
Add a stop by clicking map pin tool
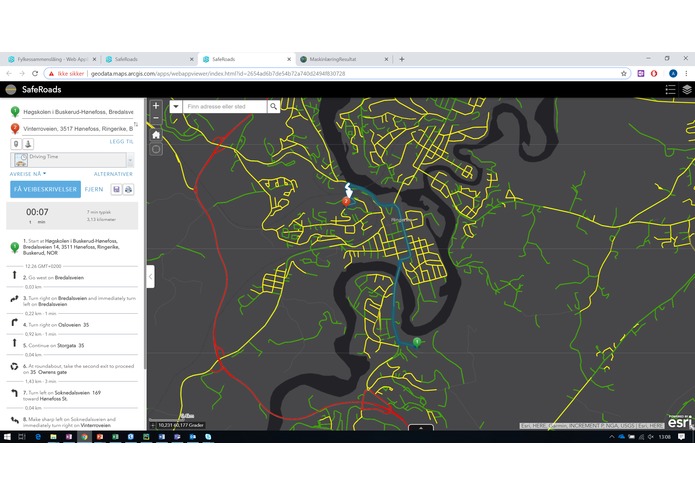[x=16, y=144]
